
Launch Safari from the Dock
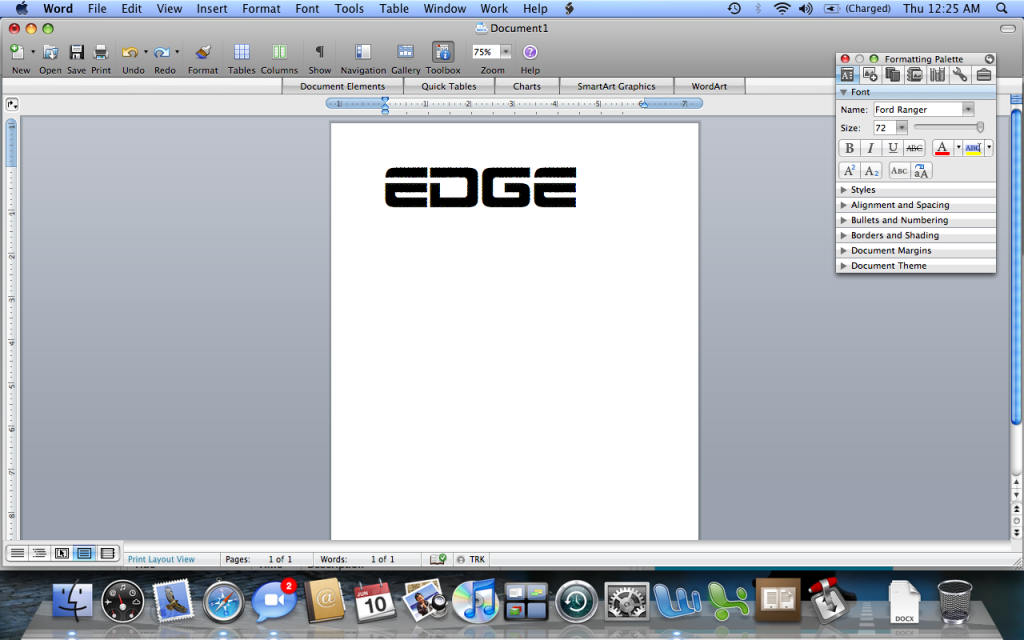pos(223,601)
